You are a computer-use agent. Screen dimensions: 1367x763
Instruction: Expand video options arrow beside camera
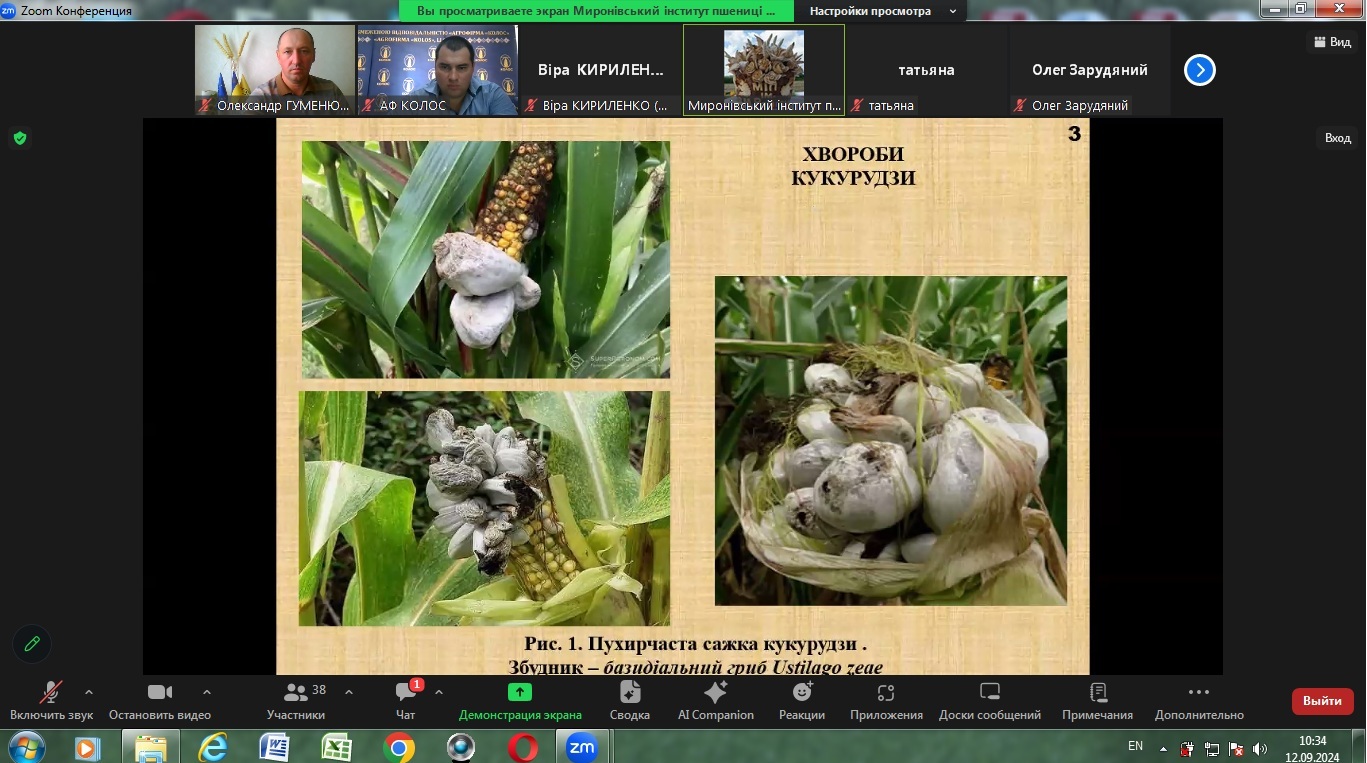pos(207,691)
